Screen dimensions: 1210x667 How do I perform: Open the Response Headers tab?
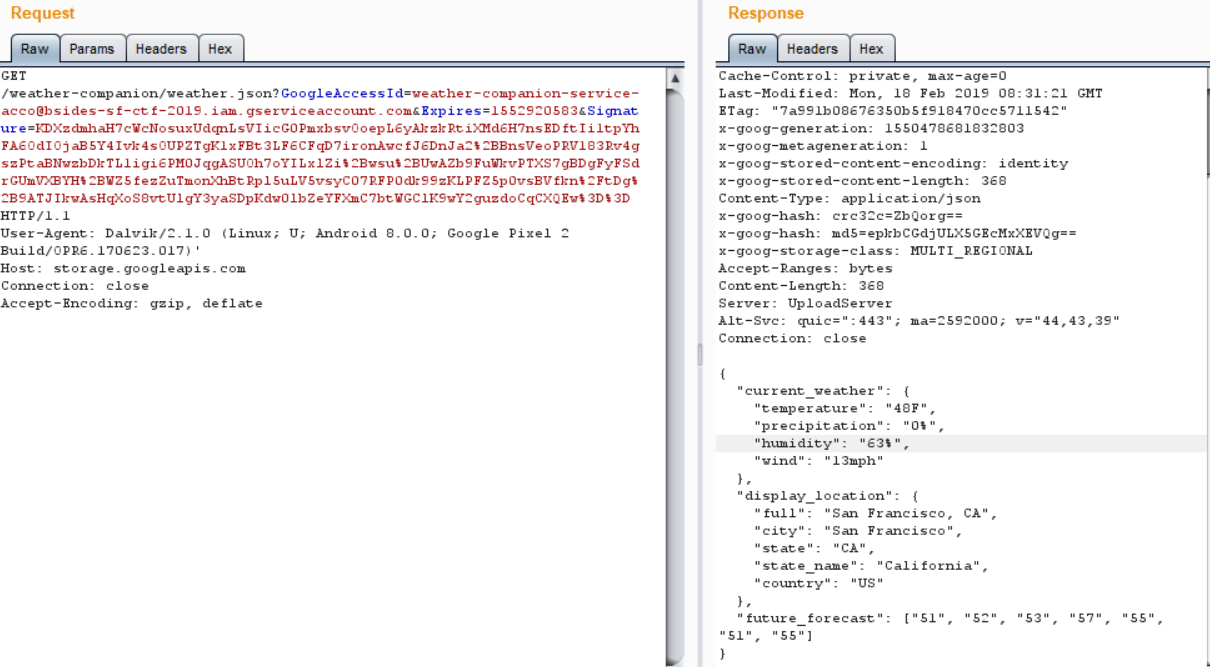click(x=812, y=49)
